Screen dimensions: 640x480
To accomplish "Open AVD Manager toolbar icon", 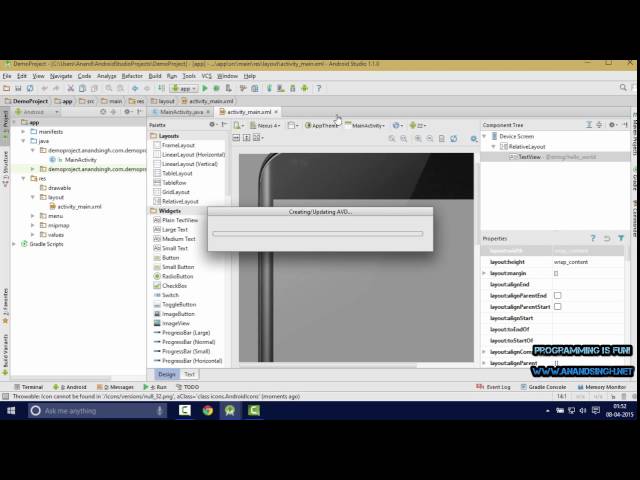I will [x=281, y=88].
